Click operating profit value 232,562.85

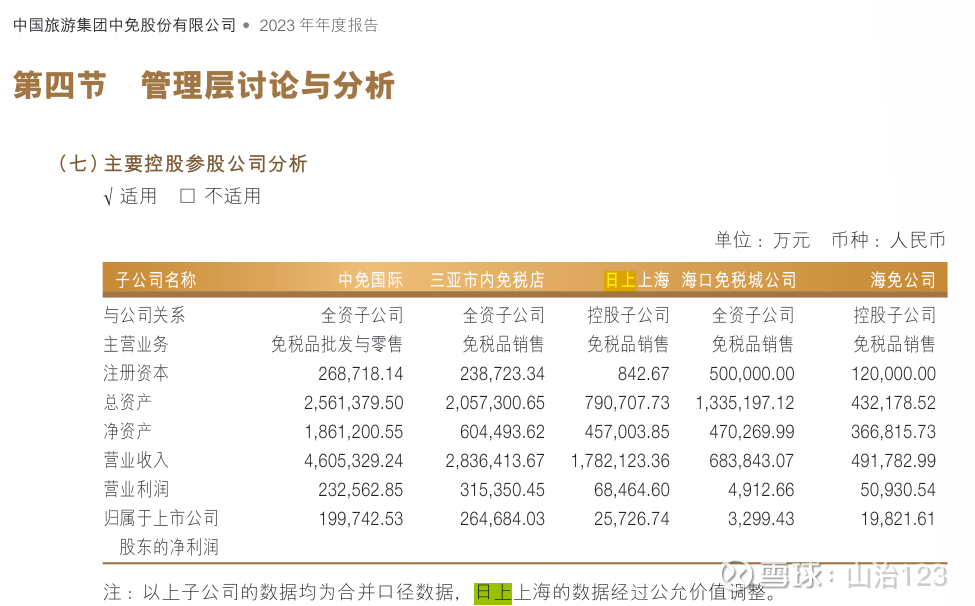pyautogui.click(x=361, y=490)
